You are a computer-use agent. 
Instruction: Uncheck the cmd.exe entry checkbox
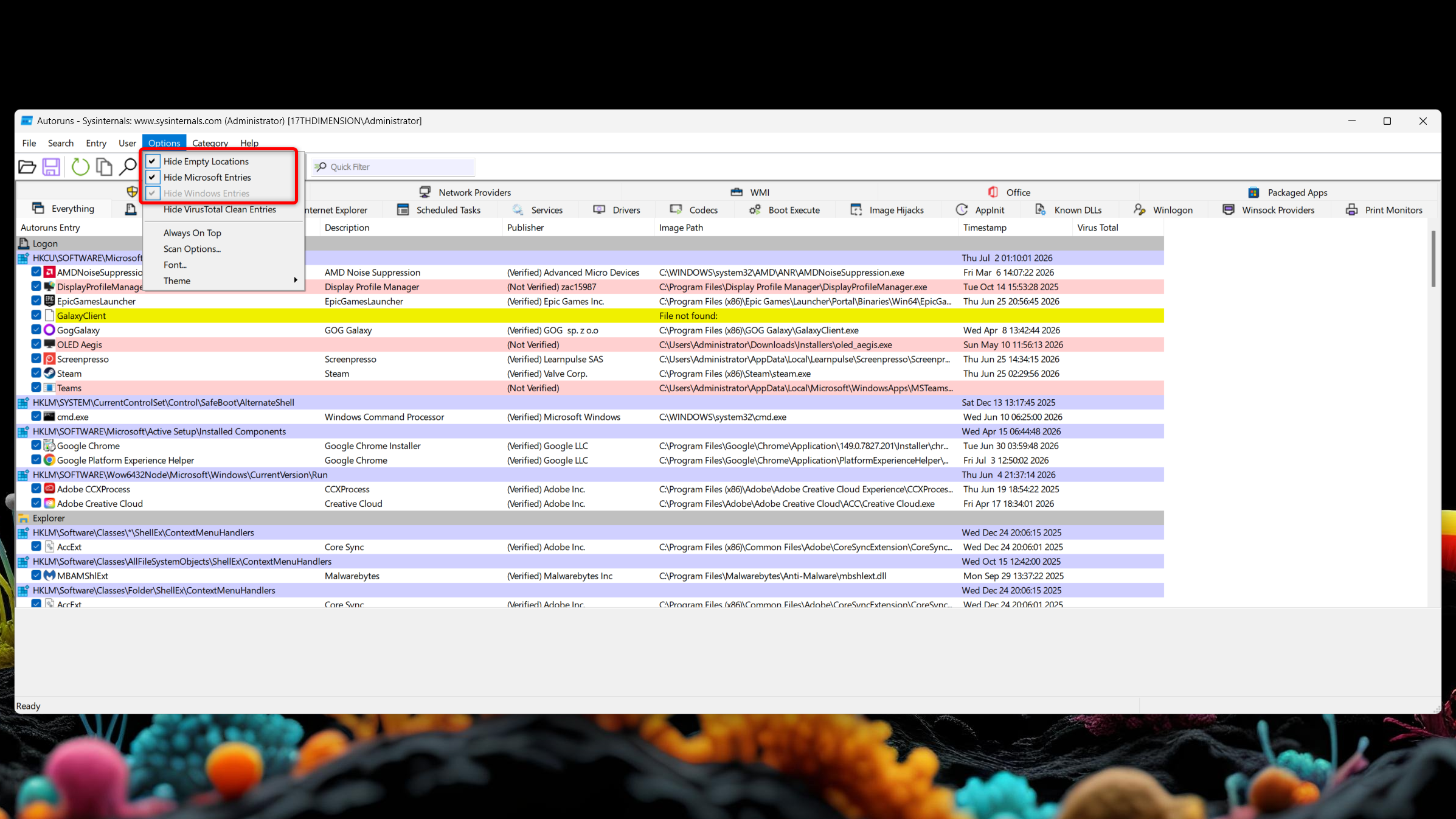point(36,417)
